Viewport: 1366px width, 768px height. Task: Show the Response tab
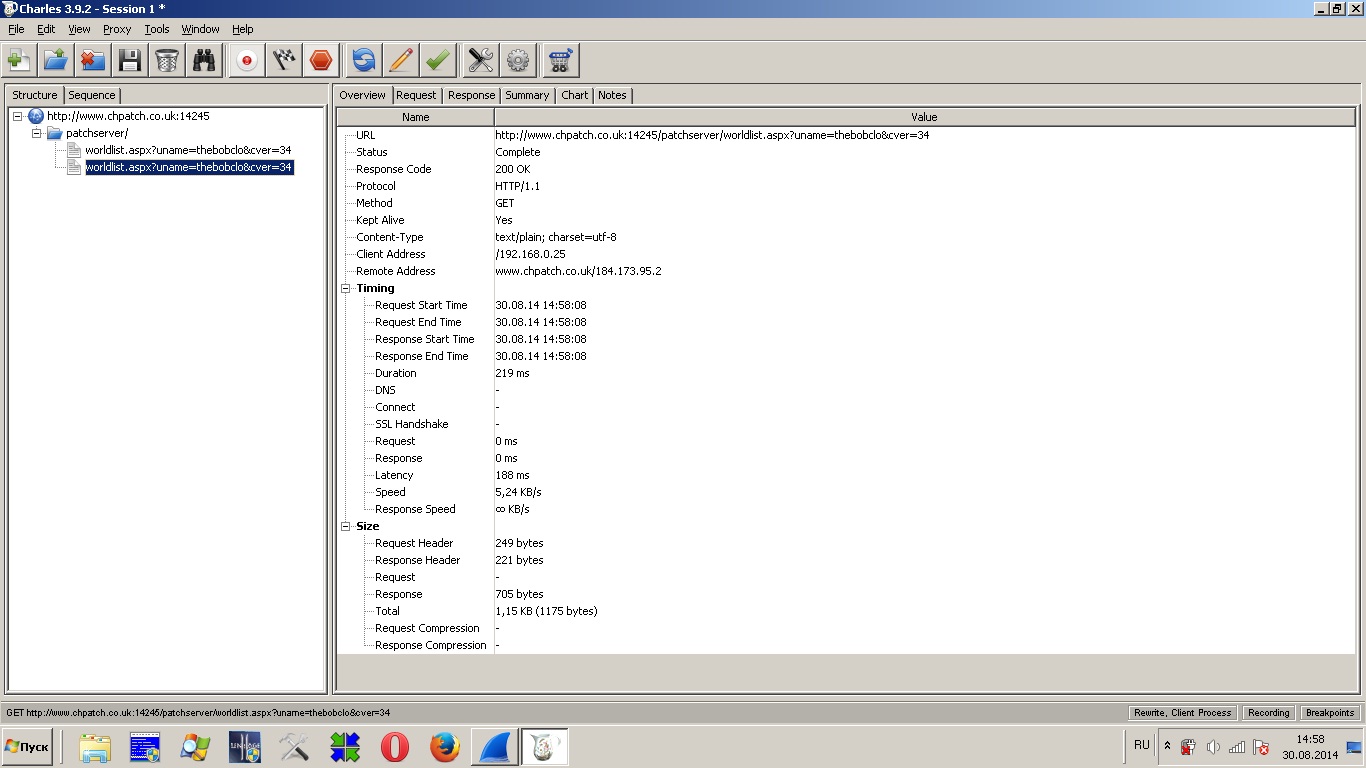click(471, 95)
